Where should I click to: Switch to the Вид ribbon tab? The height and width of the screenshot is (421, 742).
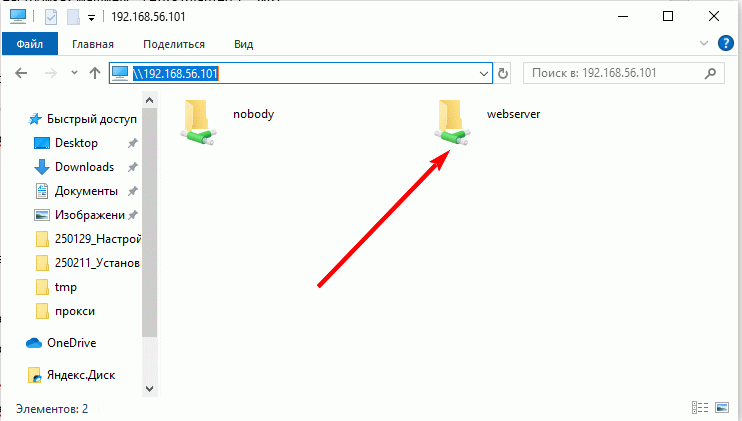(x=243, y=44)
